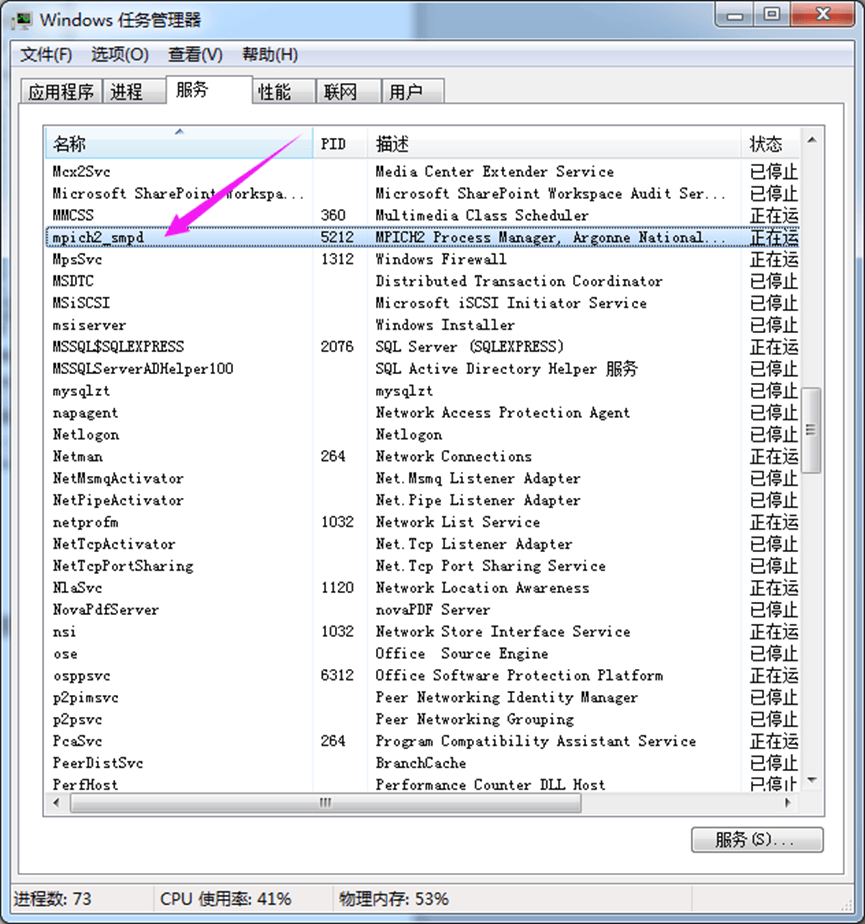Select the Microsoft SharePoint Workspa... row
865x924 pixels.
422,193
